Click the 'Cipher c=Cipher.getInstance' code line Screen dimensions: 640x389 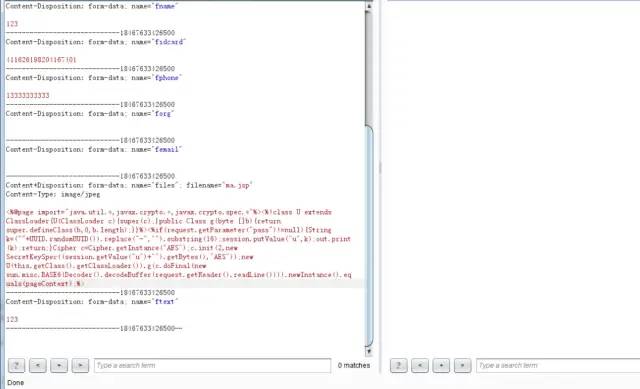click(x=122, y=248)
